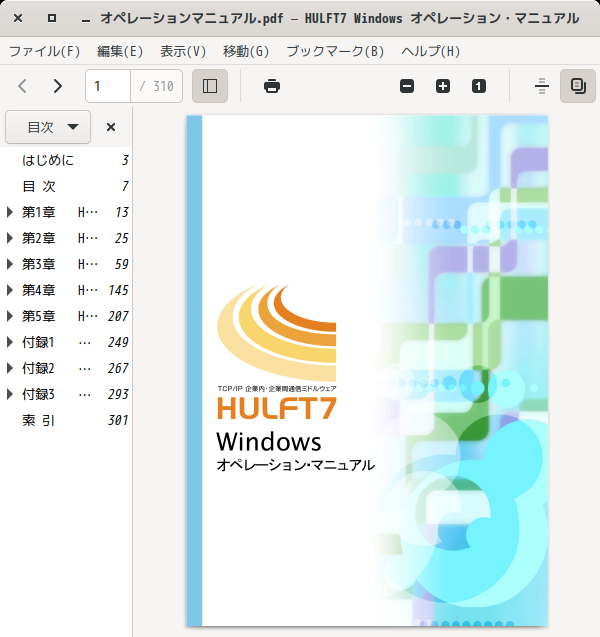The height and width of the screenshot is (637, 600).
Task: Reset zoom to original size icon
Action: (479, 86)
